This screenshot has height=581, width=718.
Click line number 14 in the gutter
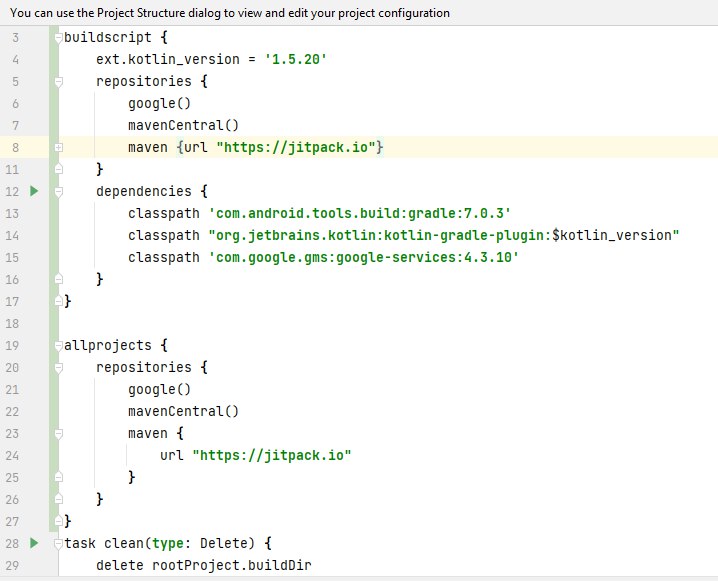tap(12, 235)
